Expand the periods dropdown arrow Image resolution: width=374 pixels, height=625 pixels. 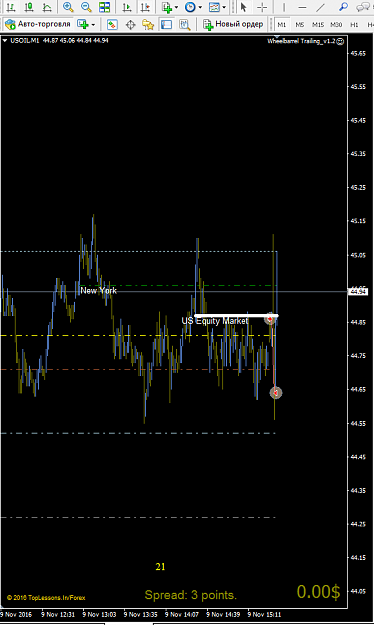tap(200, 7)
